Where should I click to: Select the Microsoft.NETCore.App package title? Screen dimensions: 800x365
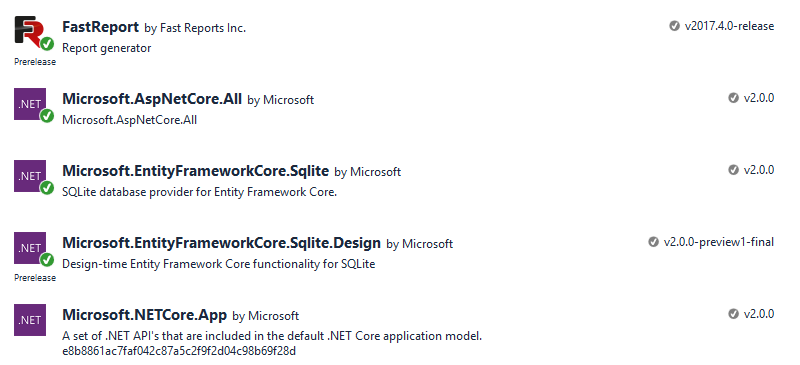[x=144, y=315]
